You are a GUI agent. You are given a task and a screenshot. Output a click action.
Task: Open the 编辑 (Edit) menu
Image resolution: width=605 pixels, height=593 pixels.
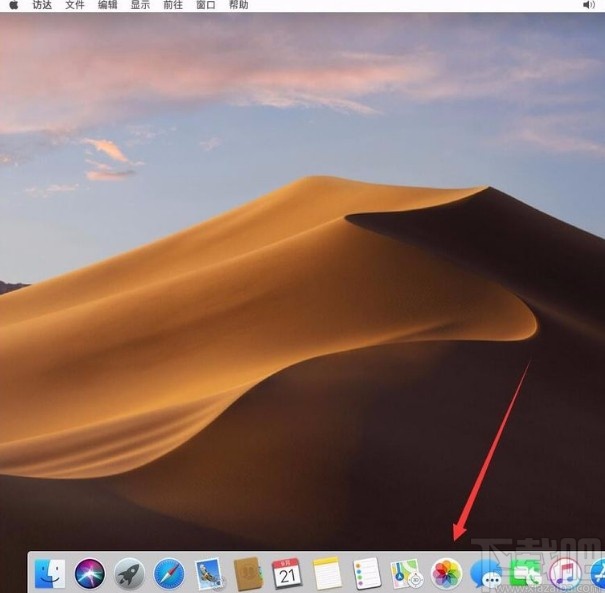[x=107, y=5]
